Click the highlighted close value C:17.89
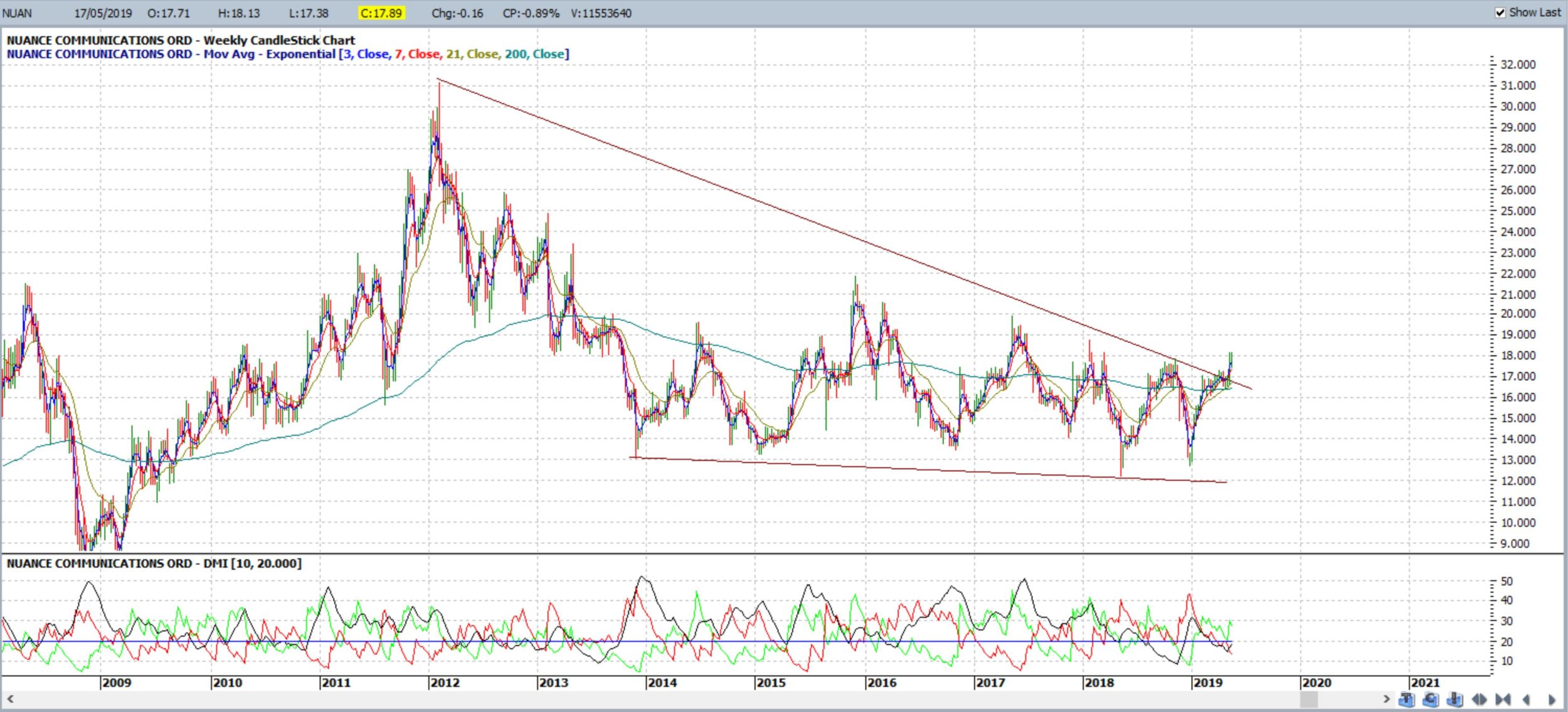 tap(381, 13)
